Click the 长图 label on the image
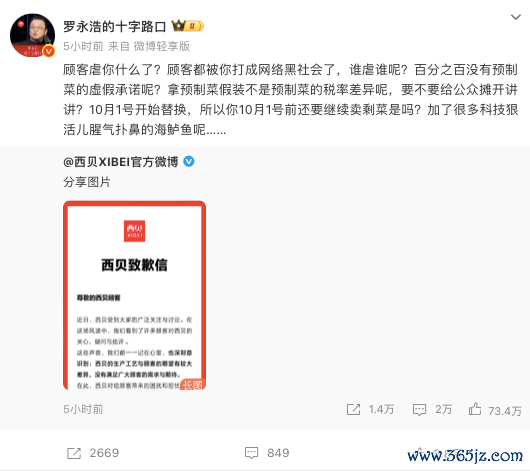The width and height of the screenshot is (530, 471). click(x=193, y=384)
